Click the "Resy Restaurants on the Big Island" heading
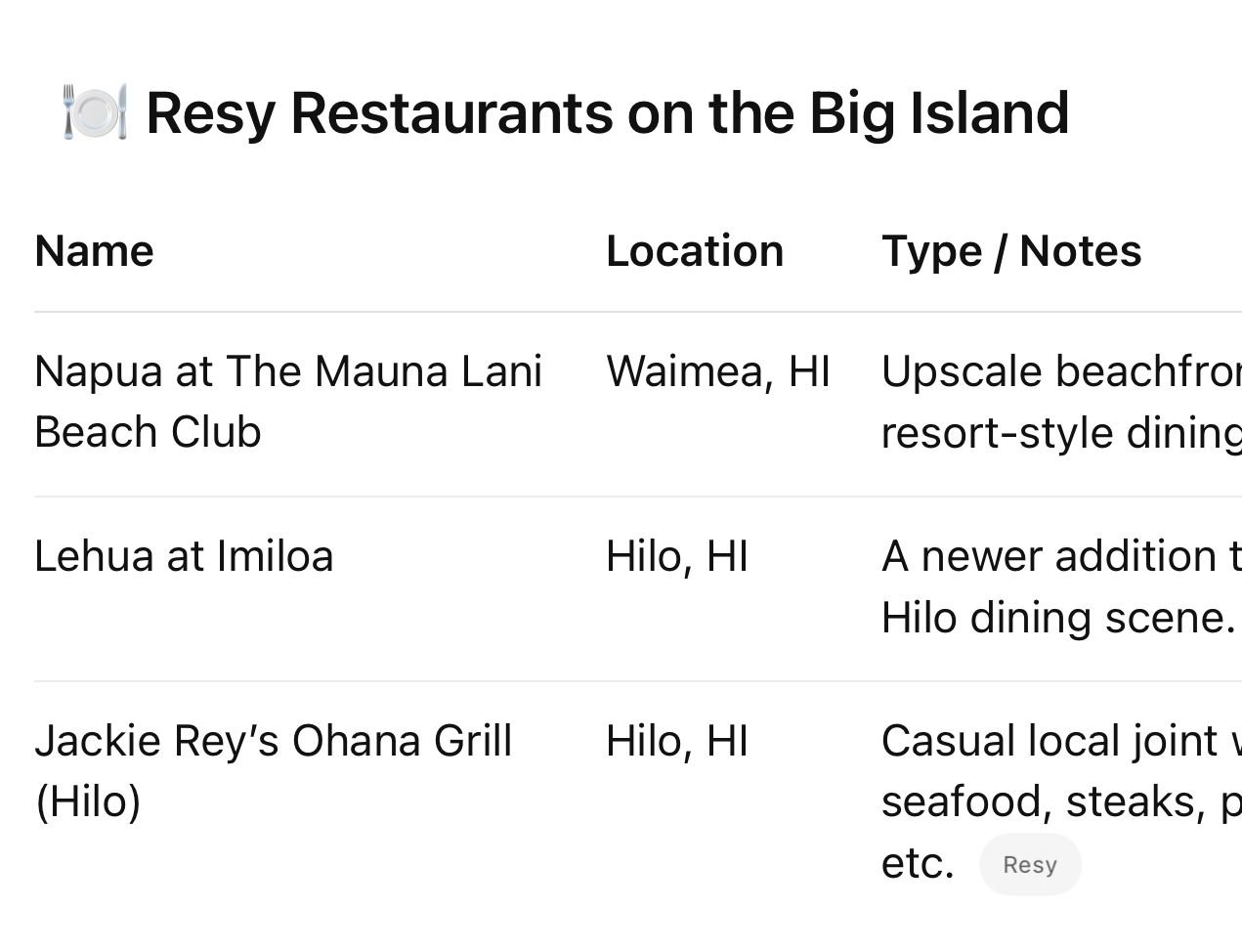 coord(607,112)
